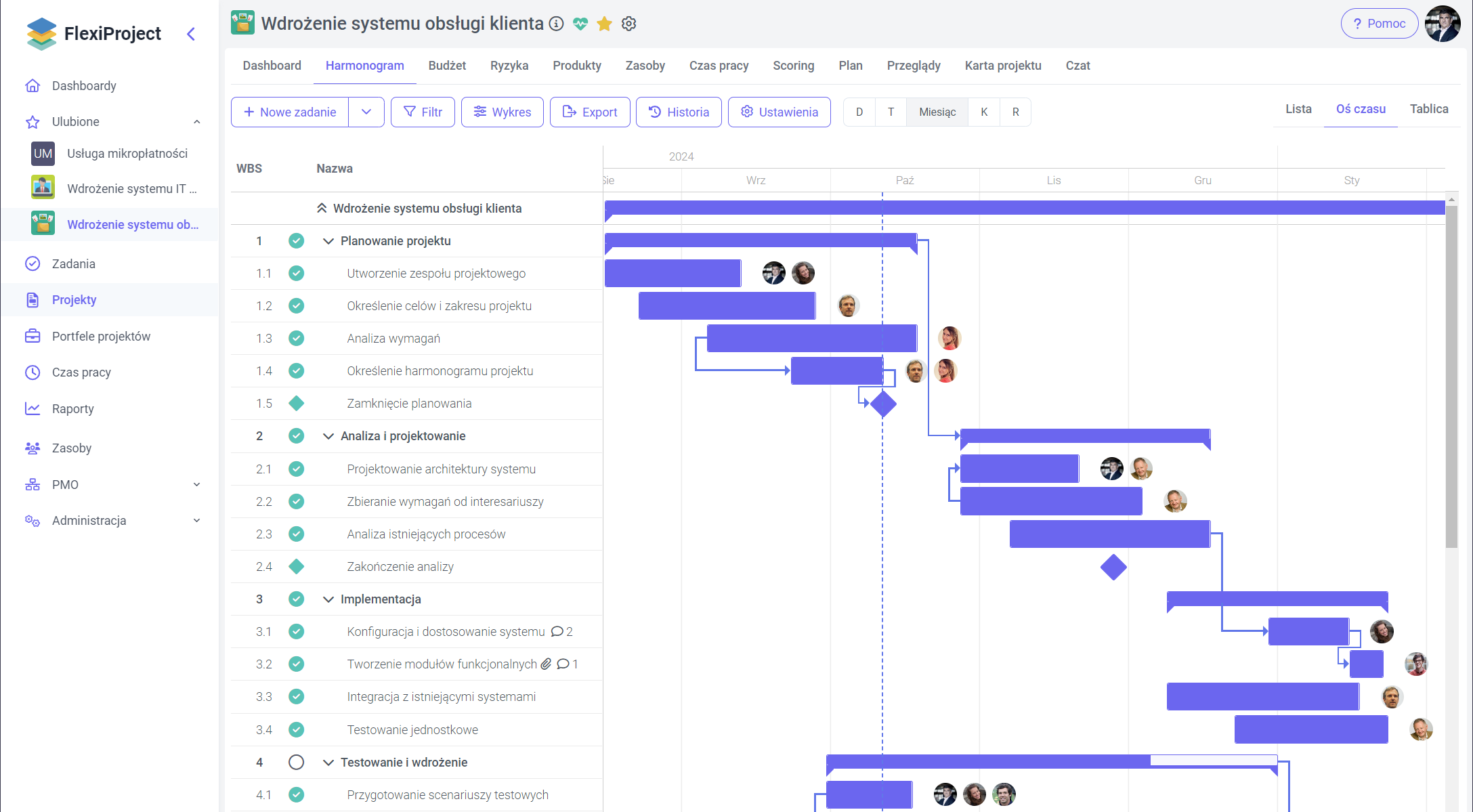1473x812 pixels.
Task: Switch to the Tablica view
Action: coord(1429,109)
